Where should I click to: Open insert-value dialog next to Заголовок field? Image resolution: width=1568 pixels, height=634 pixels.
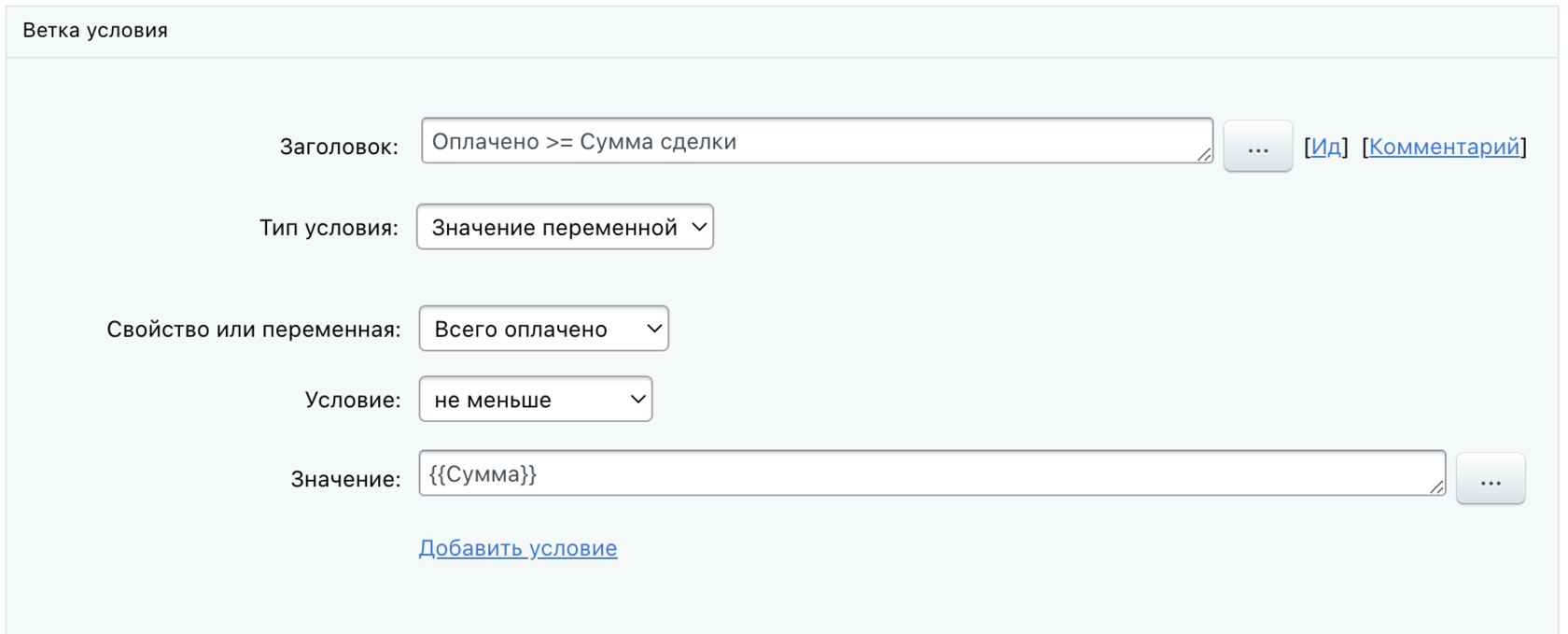pos(1257,147)
